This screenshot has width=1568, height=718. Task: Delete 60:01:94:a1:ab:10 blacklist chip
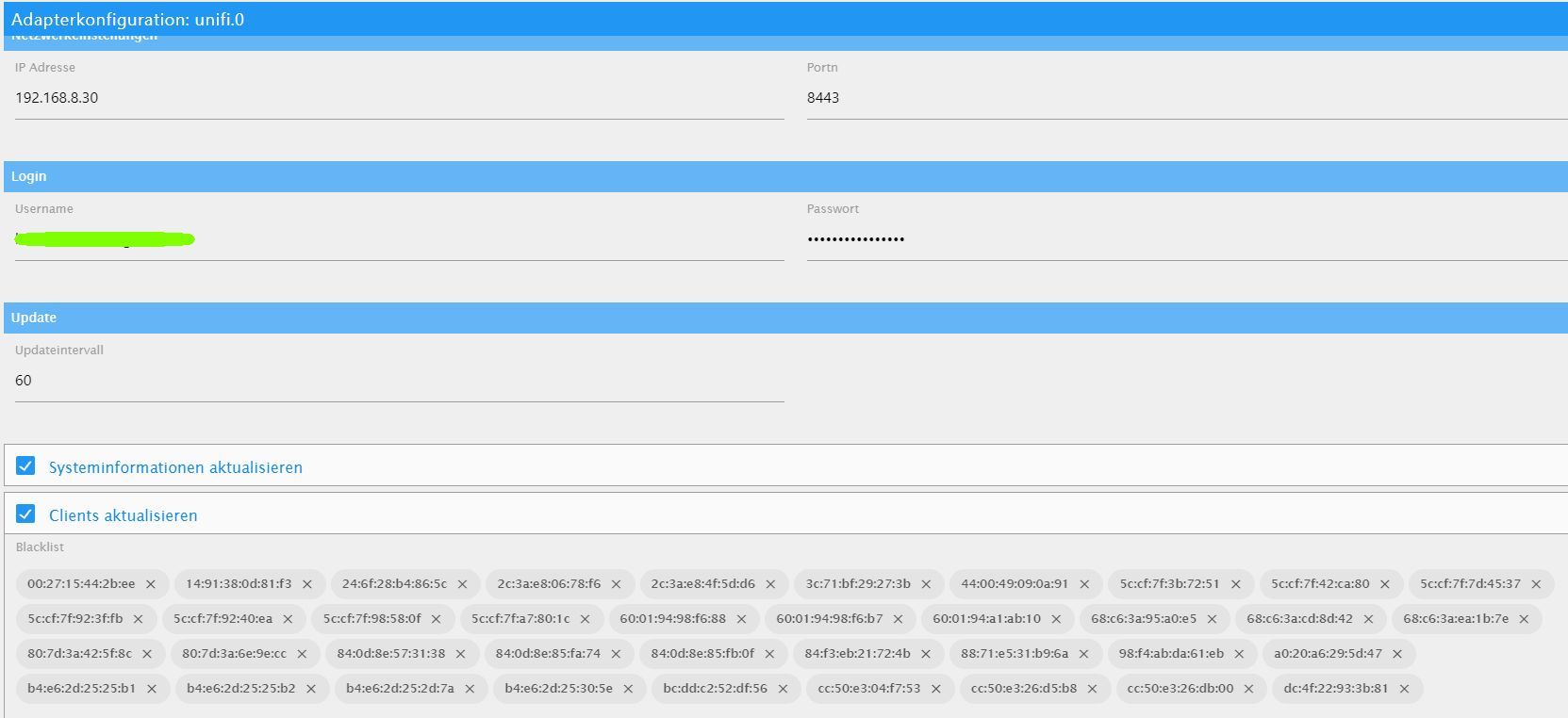tap(1057, 619)
